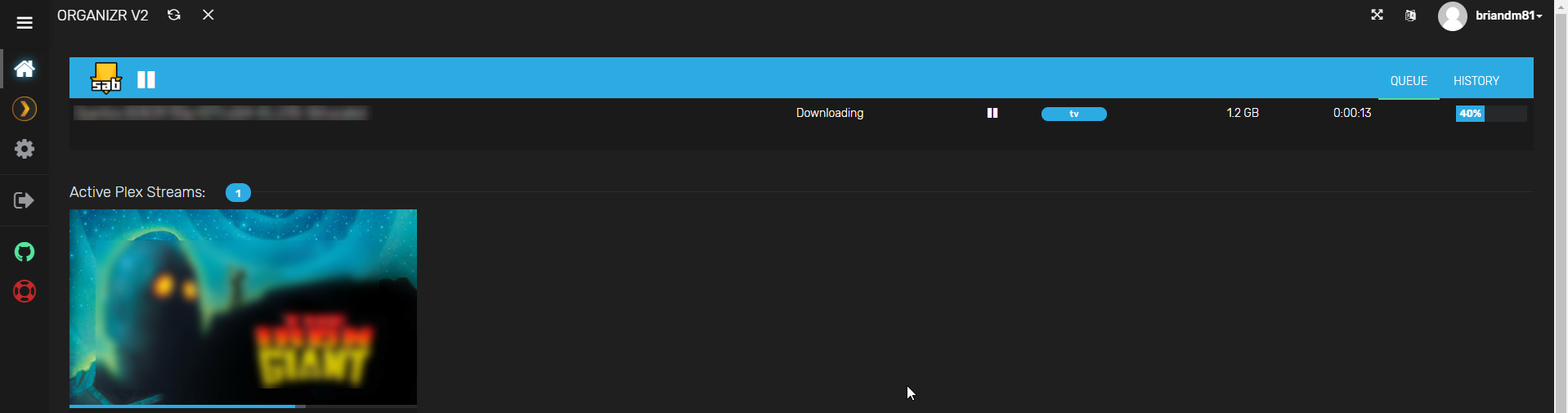
Task: Open the Settings gear in sidebar
Action: coord(25,149)
